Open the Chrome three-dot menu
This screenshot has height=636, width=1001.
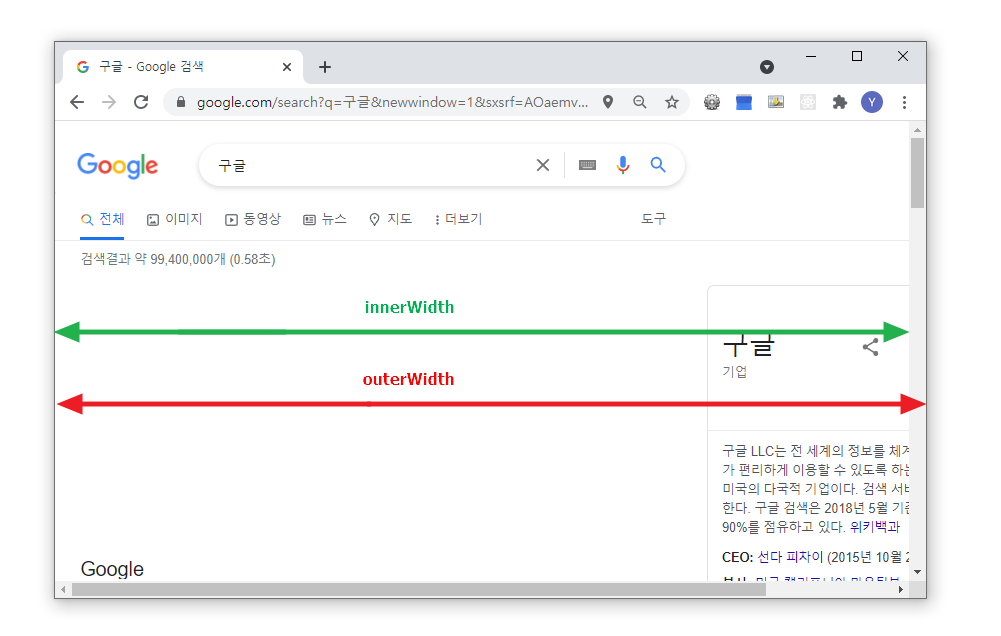pyautogui.click(x=904, y=102)
